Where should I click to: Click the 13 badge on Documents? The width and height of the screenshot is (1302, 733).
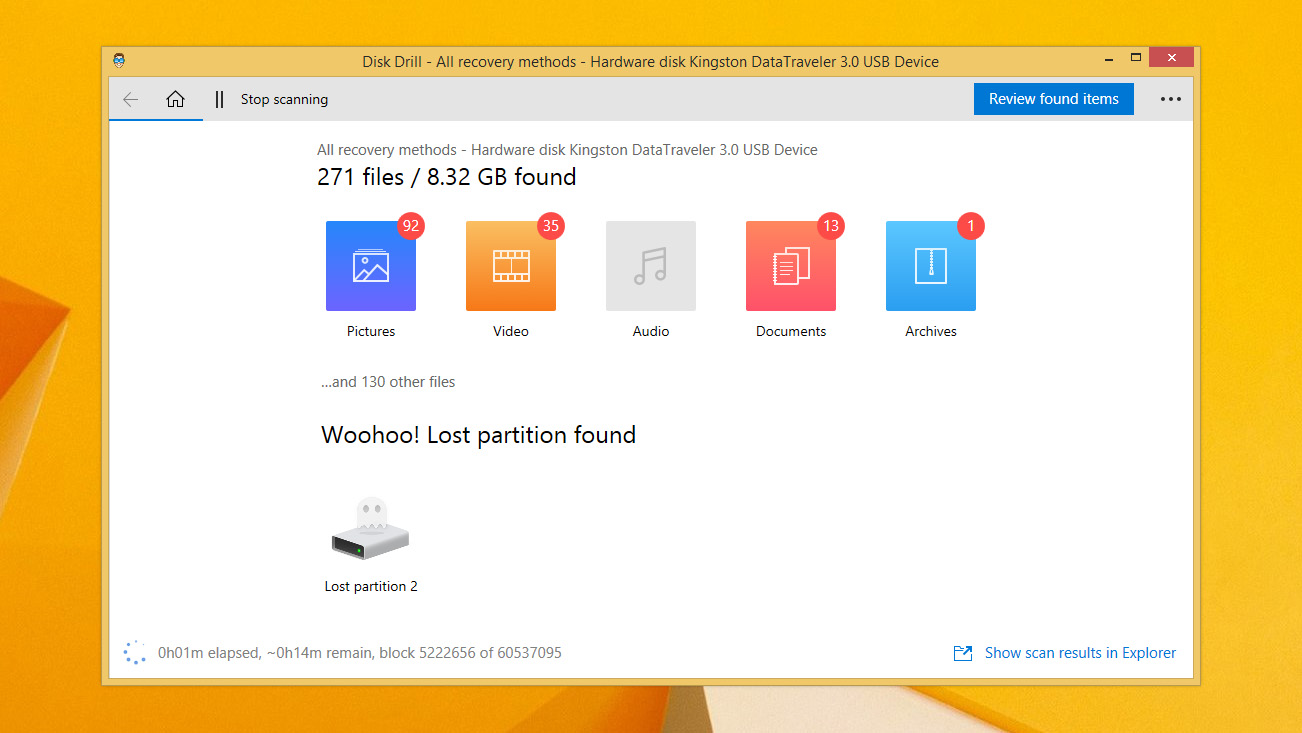click(x=830, y=226)
